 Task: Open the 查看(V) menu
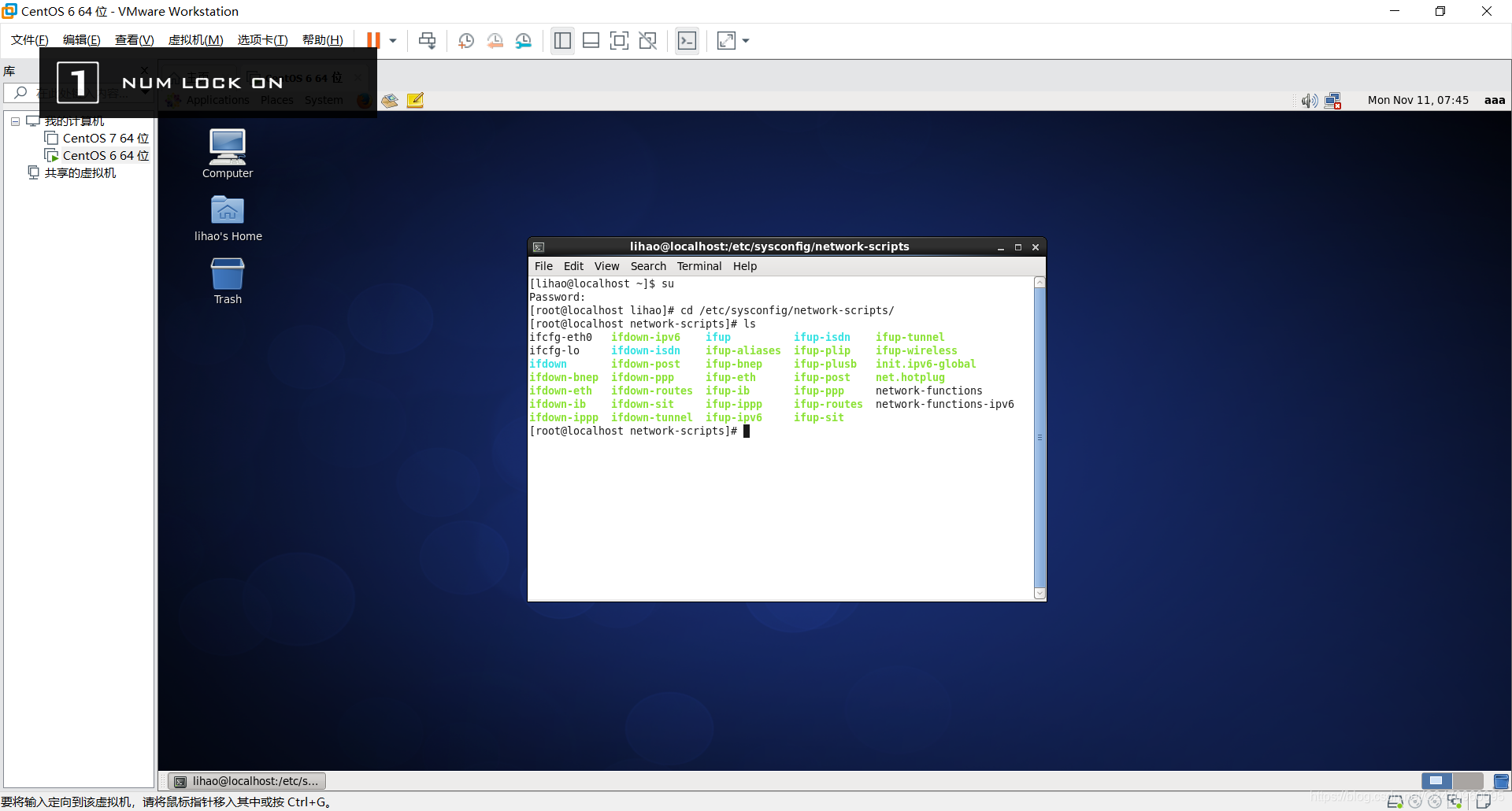tap(134, 40)
